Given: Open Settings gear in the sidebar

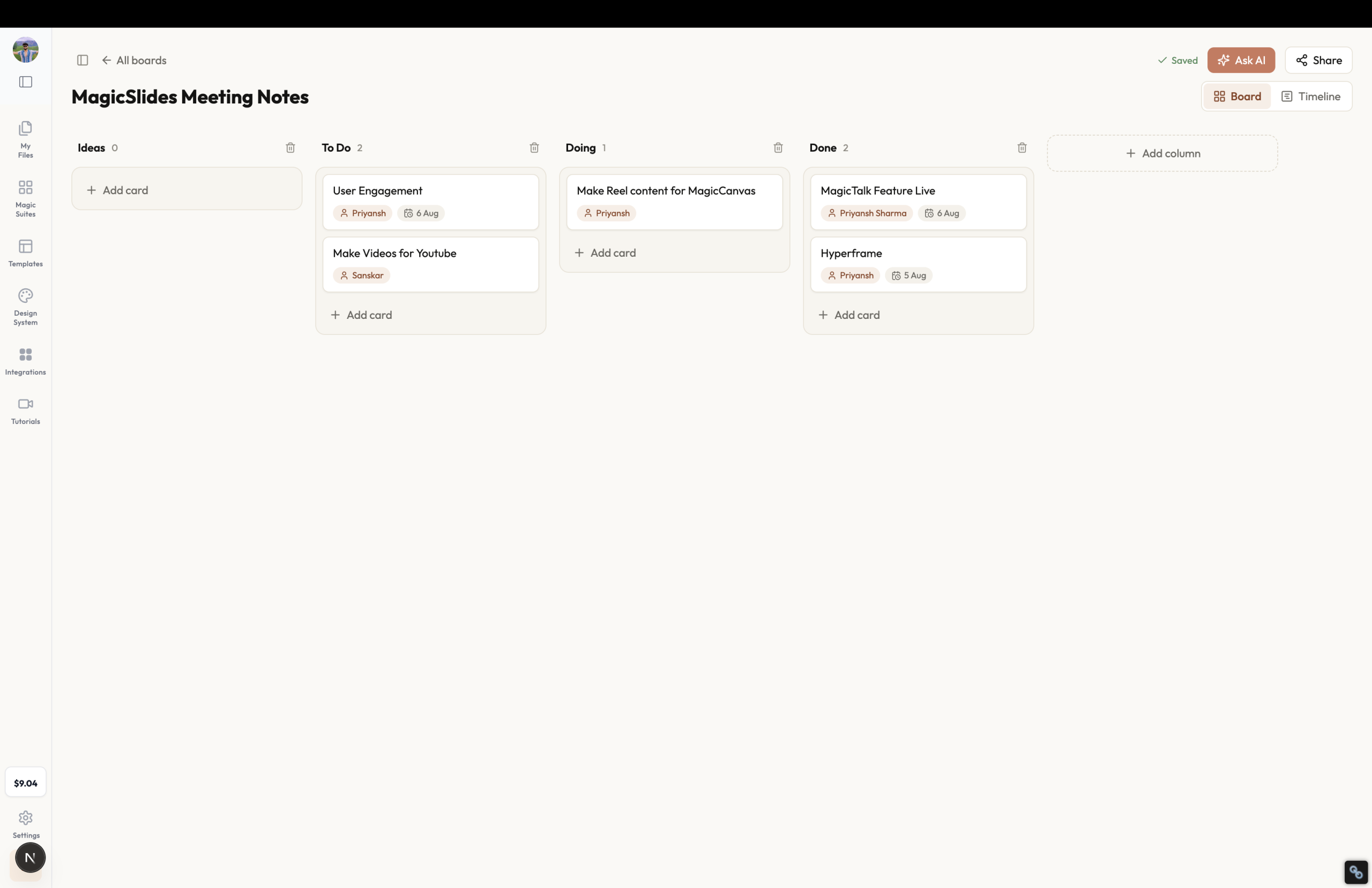Looking at the screenshot, I should click(26, 824).
